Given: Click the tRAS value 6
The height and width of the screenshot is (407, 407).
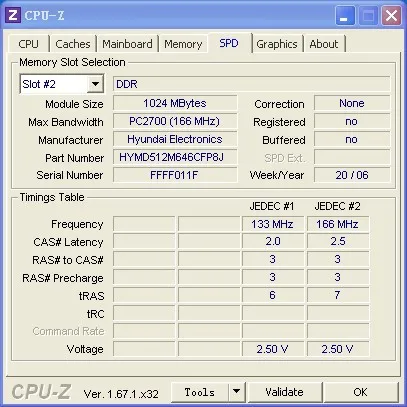Looking at the screenshot, I should [273, 295].
